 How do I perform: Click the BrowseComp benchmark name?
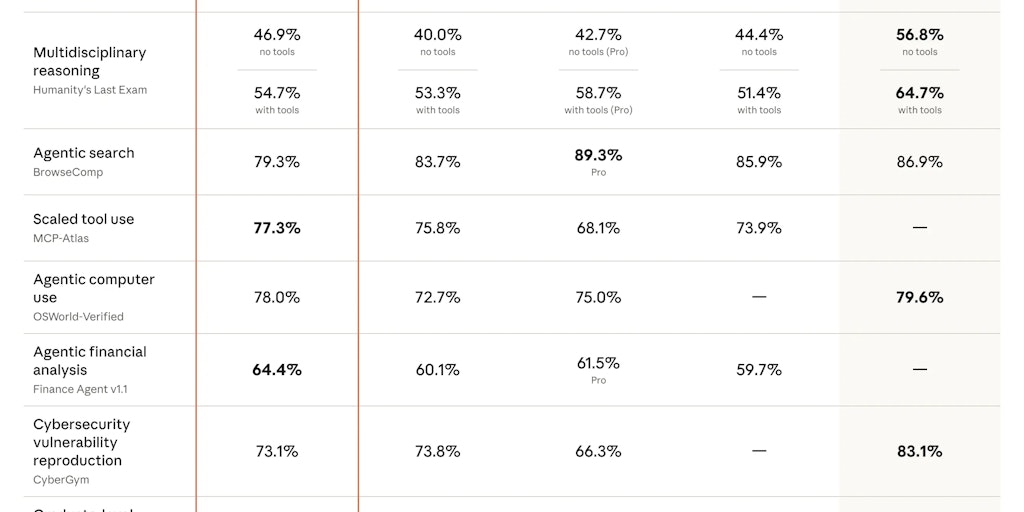tap(68, 172)
